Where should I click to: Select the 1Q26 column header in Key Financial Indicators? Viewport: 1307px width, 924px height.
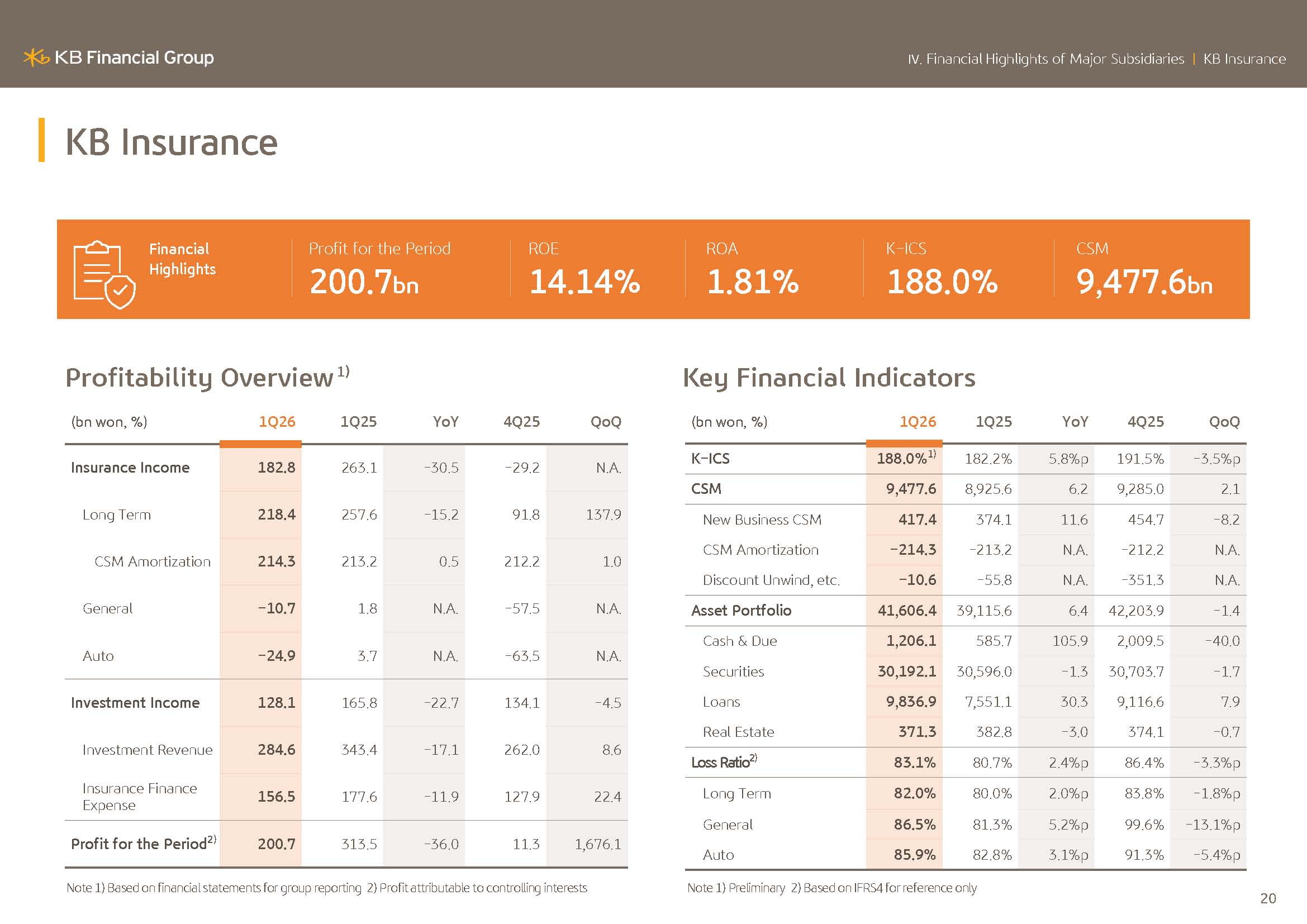(918, 422)
